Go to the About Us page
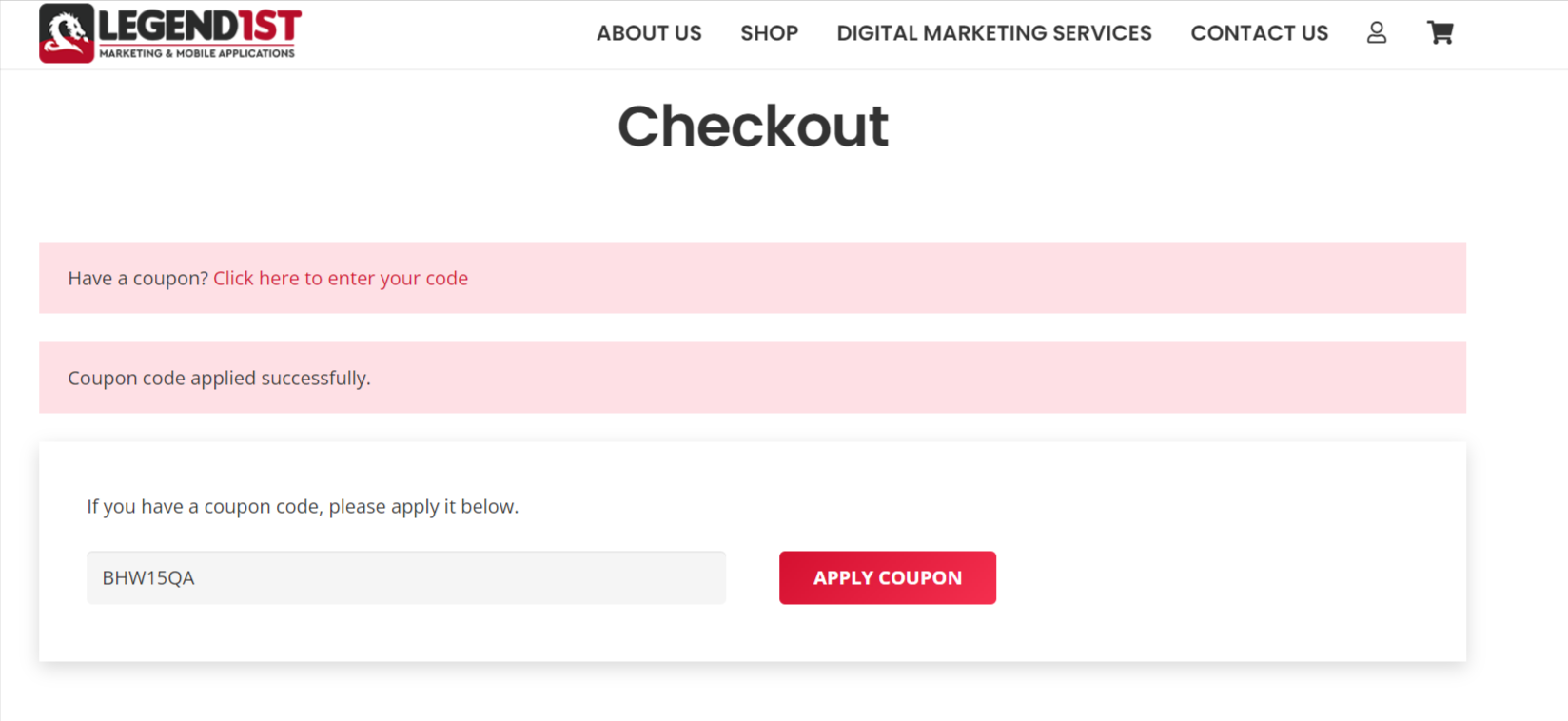The image size is (1568, 721). pos(649,33)
